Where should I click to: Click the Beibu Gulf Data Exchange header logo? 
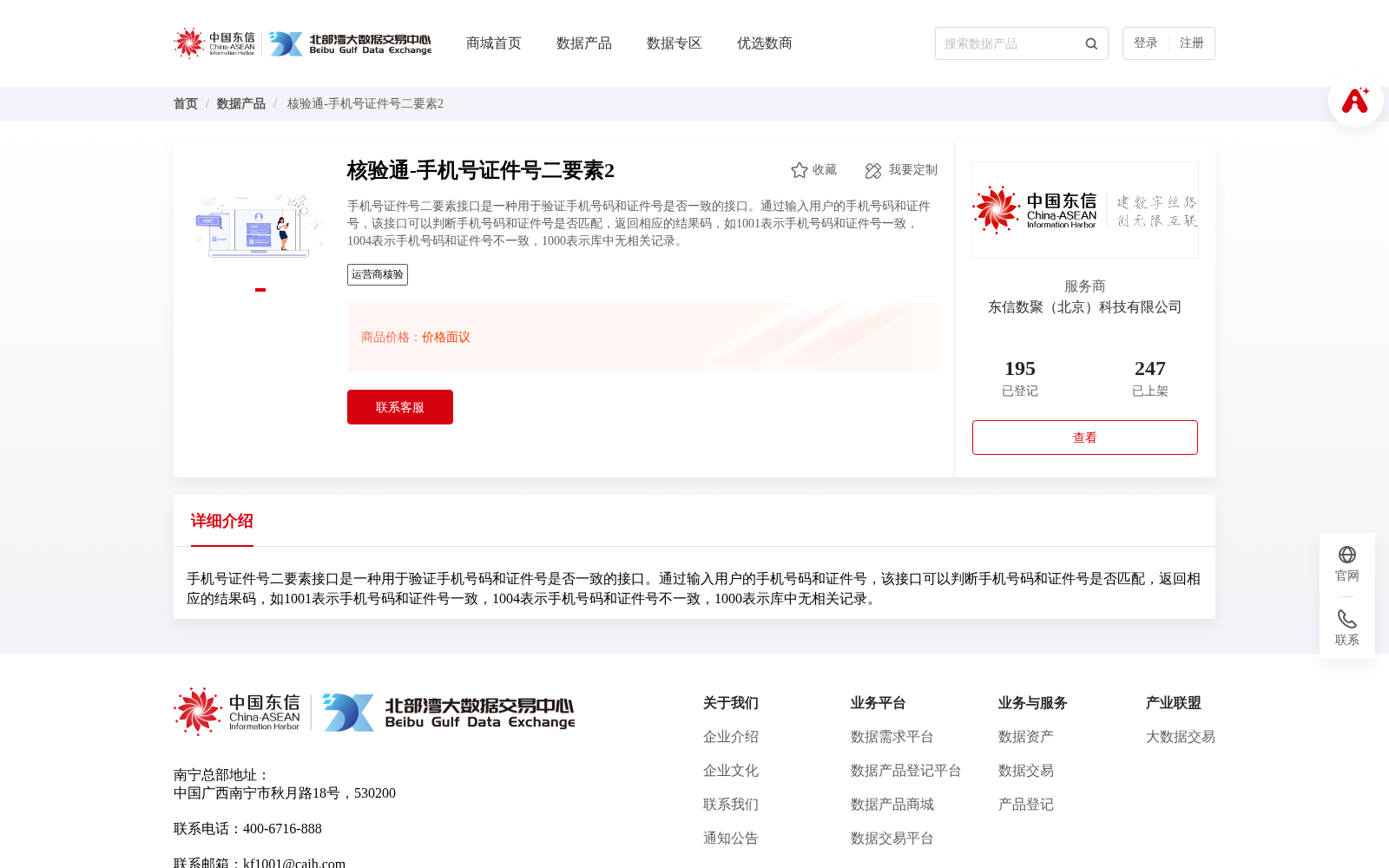point(350,43)
